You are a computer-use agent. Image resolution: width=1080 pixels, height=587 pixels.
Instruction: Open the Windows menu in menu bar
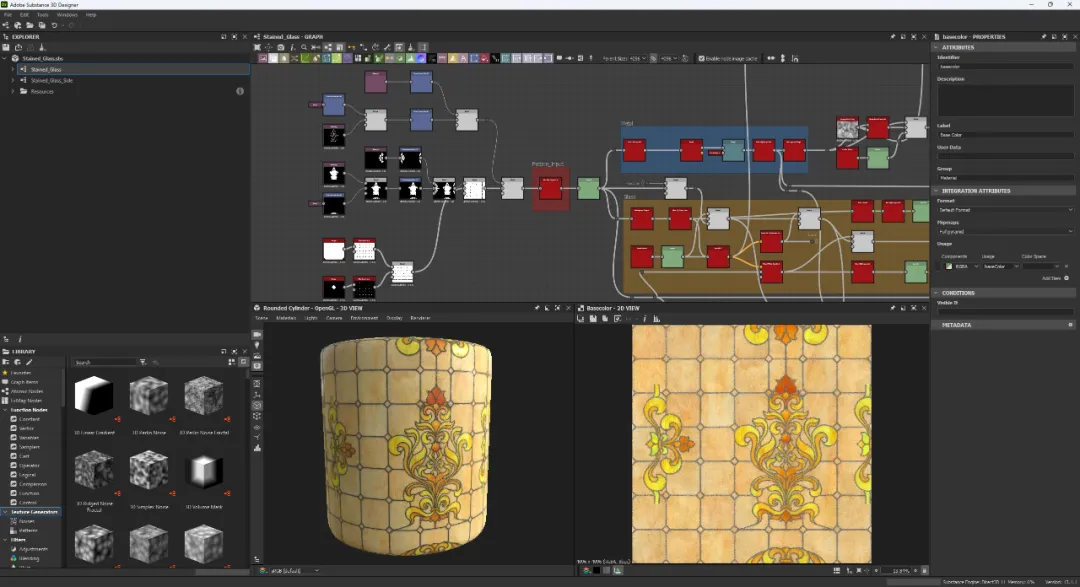click(67, 14)
